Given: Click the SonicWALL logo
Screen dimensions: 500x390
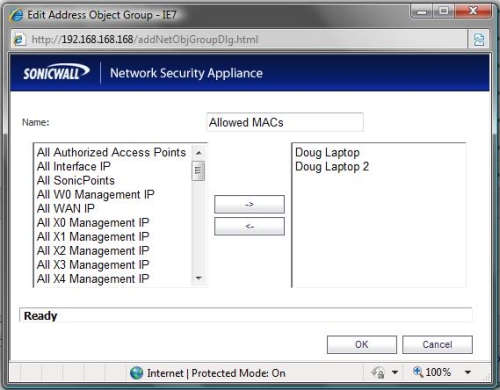Looking at the screenshot, I should point(56,72).
